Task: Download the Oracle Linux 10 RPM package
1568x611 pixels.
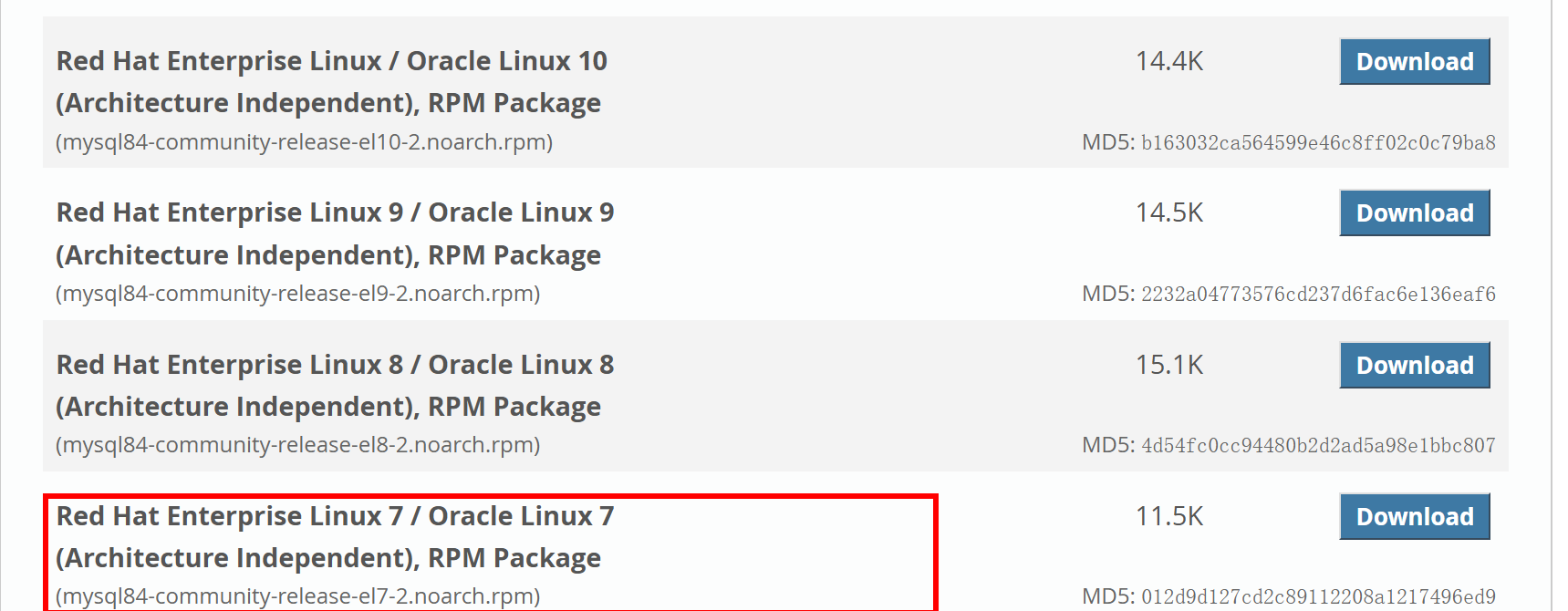Action: click(1414, 61)
